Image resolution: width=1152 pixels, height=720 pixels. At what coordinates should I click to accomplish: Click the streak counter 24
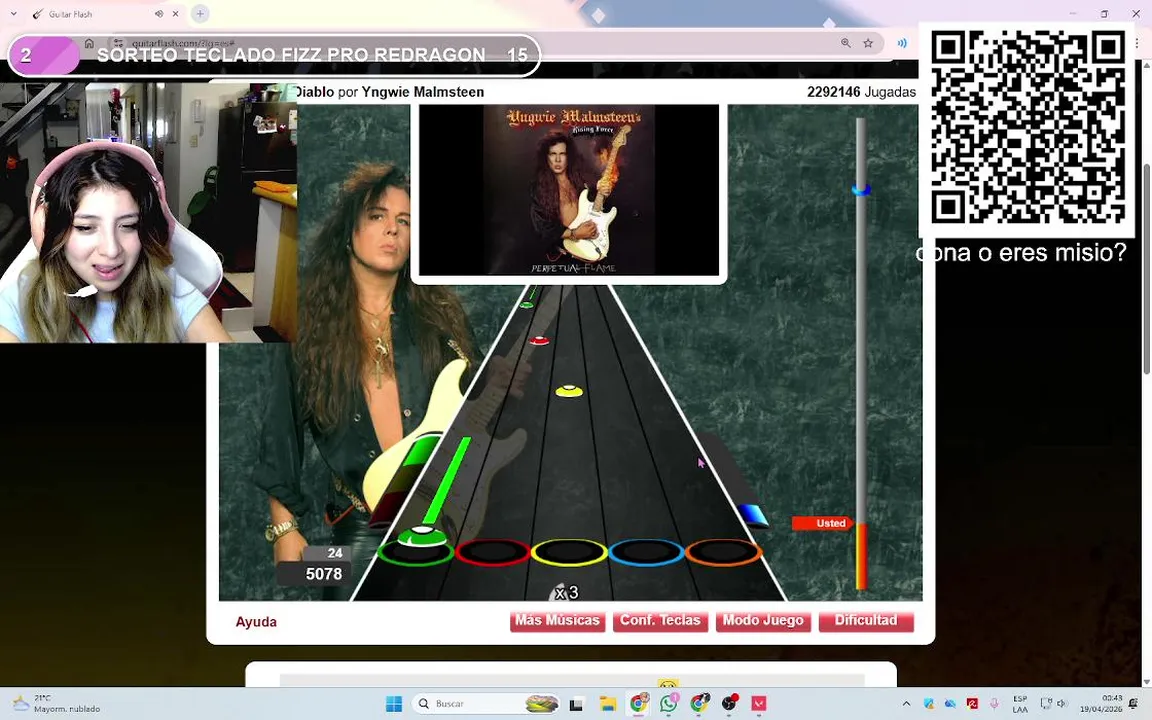(x=335, y=553)
